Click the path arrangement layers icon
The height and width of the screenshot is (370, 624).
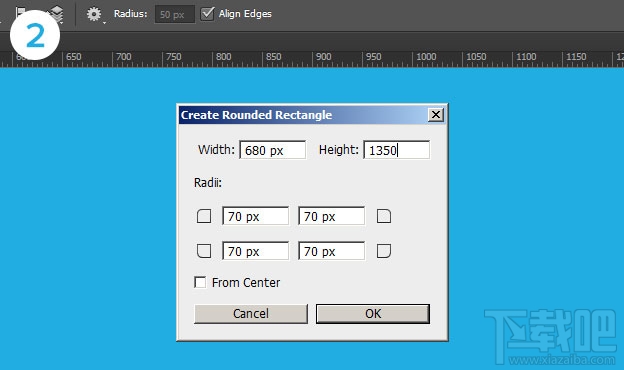[57, 13]
